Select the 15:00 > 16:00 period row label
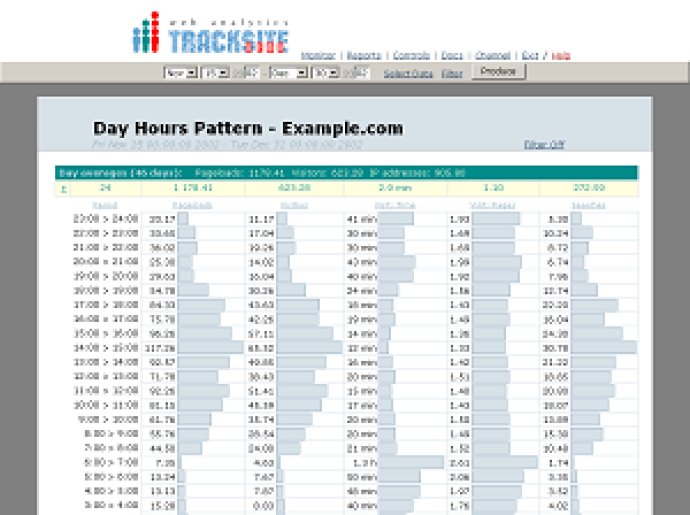The width and height of the screenshot is (690, 515). click(106, 334)
